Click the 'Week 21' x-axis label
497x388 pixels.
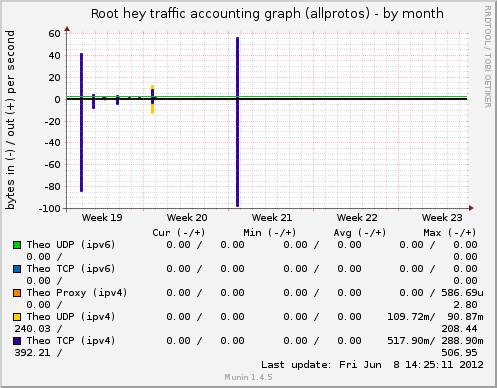pyautogui.click(x=272, y=218)
